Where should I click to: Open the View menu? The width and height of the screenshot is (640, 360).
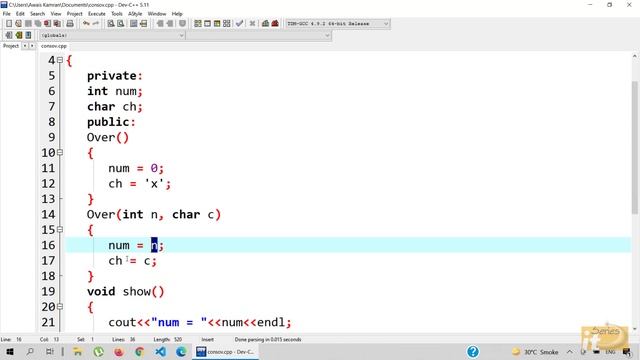coord(56,14)
